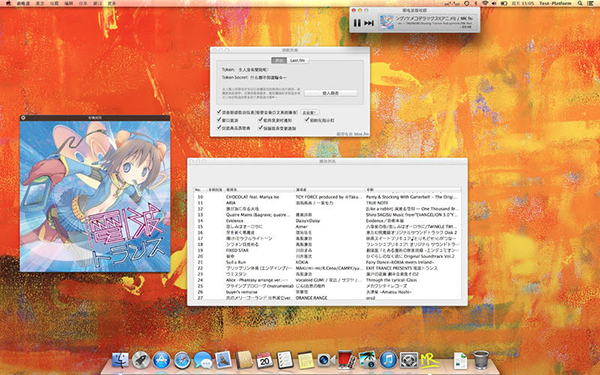Viewport: 600px width, 375px height.
Task: Open Launchpad from the Dock
Action: pos(140,360)
